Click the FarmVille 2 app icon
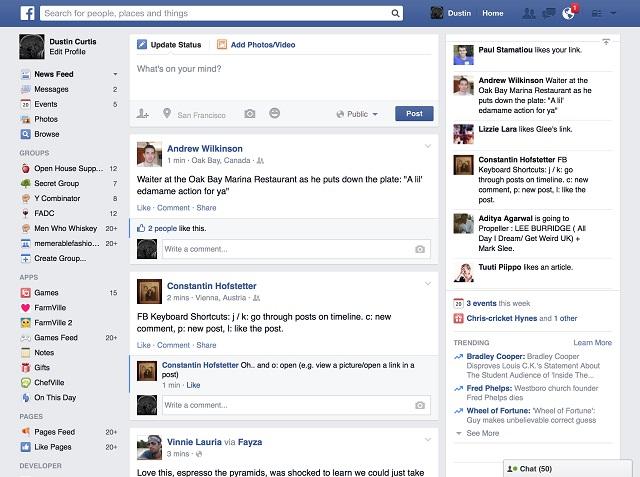Image resolution: width=640 pixels, height=477 pixels. pos(25,323)
